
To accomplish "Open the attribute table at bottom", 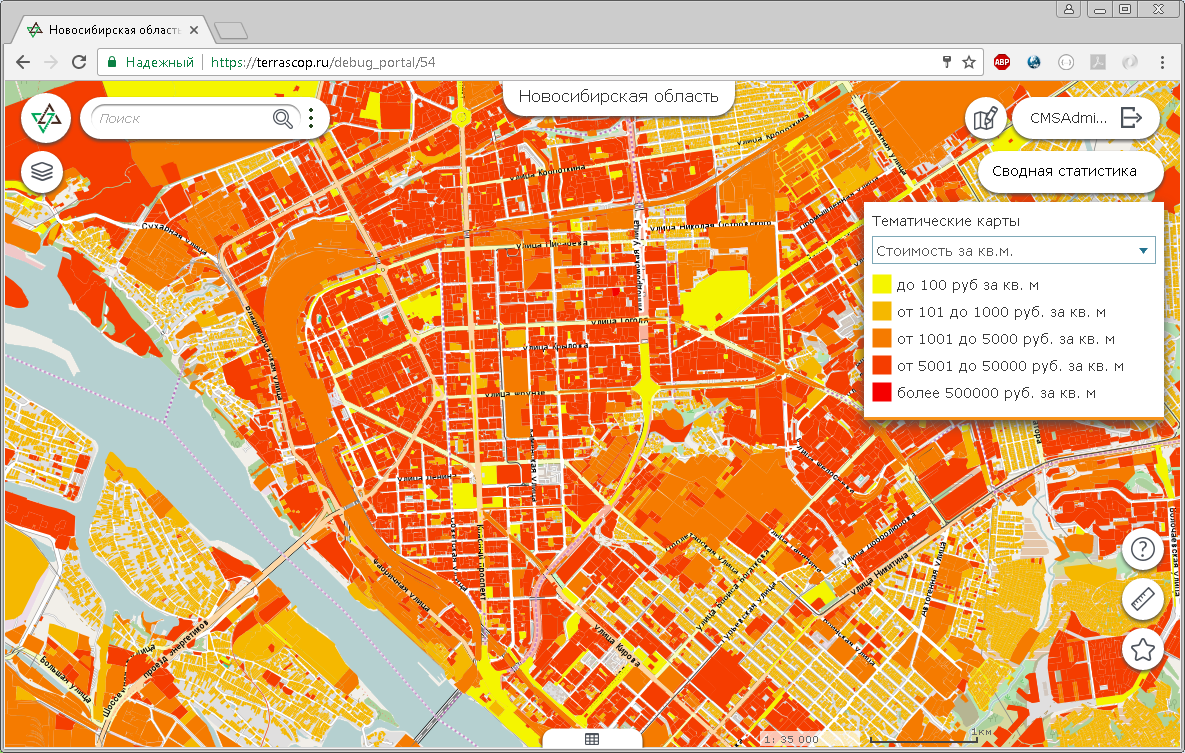I will click(x=592, y=739).
